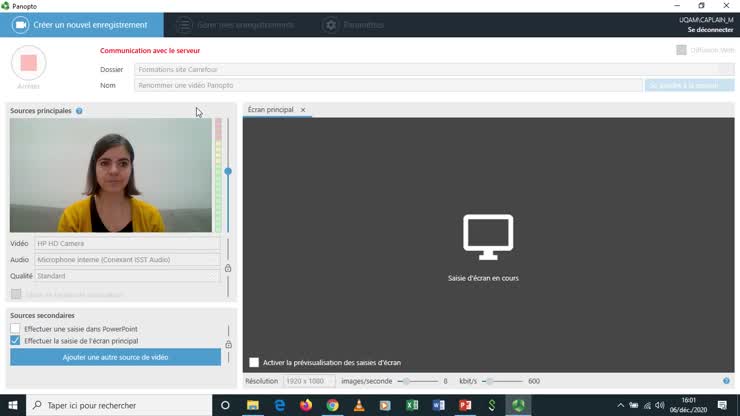740x416 pixels.
Task: Select the Écran principal tab
Action: (x=270, y=110)
